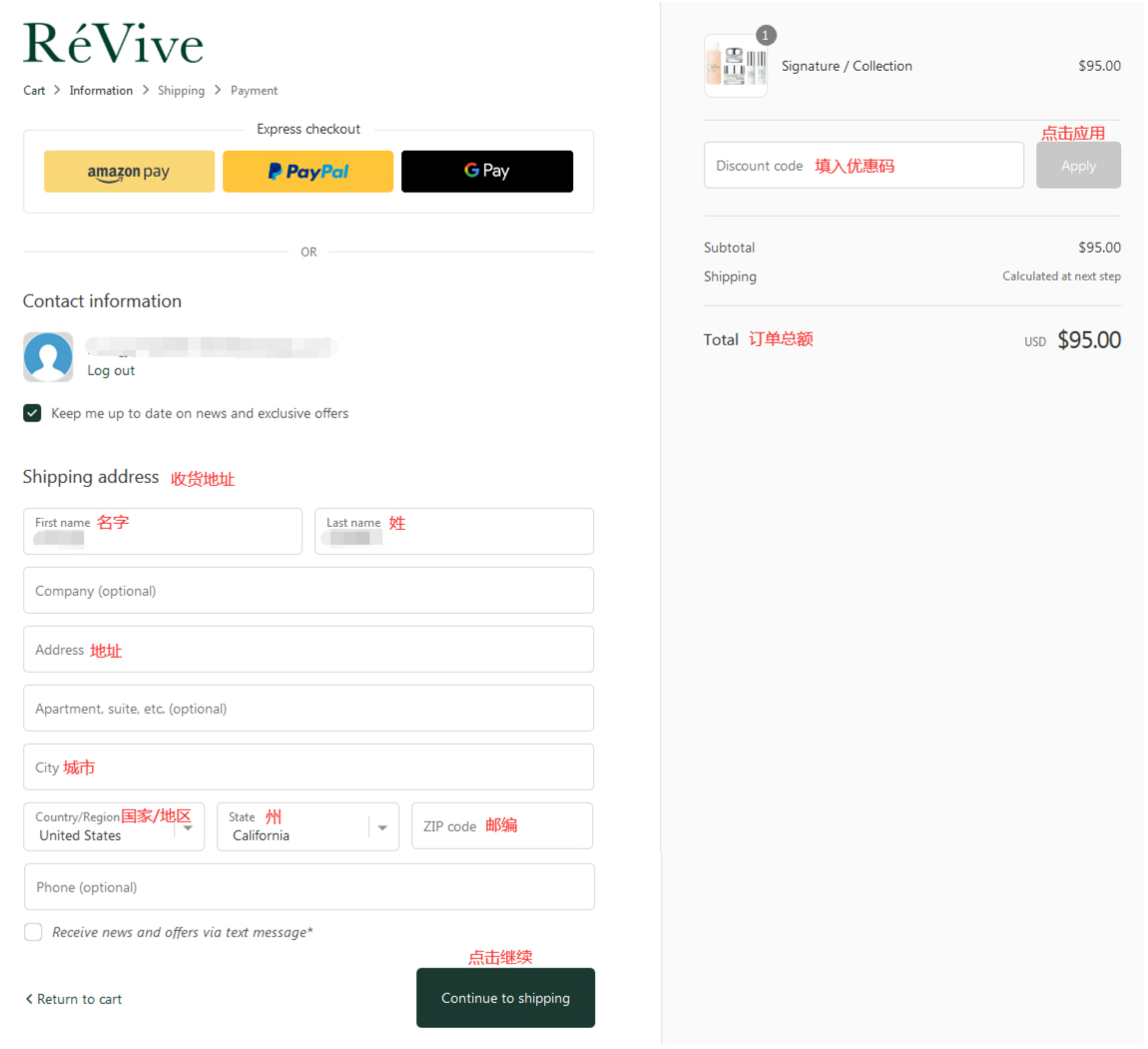This screenshot has width=1148, height=1049.
Task: Click the City input field
Action: [x=308, y=768]
